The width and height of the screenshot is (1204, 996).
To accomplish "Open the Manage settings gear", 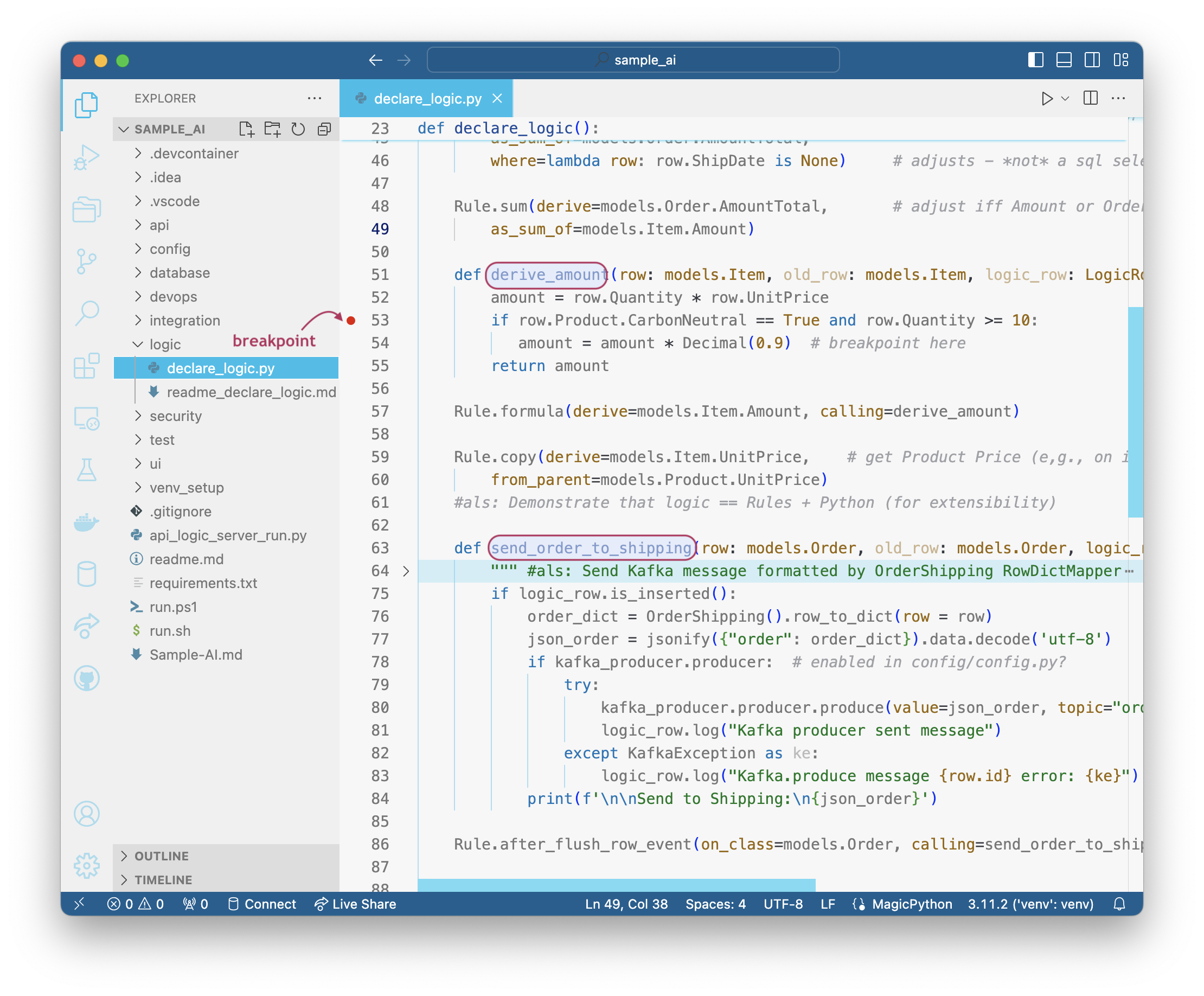I will pos(87,865).
